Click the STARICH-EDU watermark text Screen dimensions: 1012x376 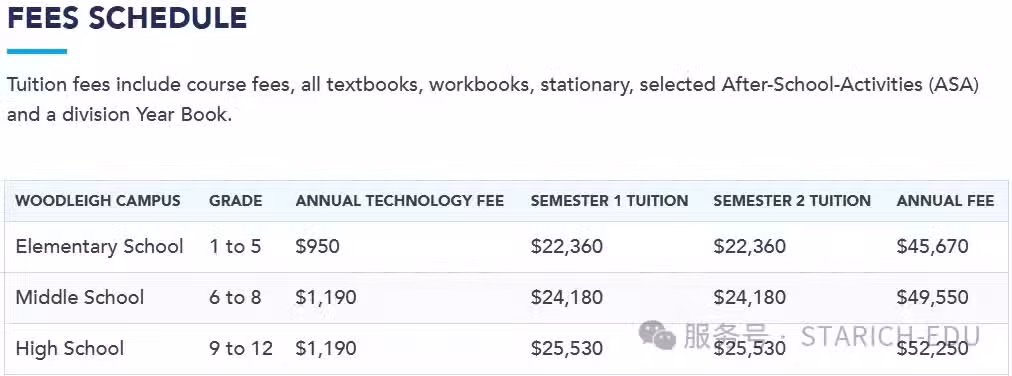(x=891, y=336)
